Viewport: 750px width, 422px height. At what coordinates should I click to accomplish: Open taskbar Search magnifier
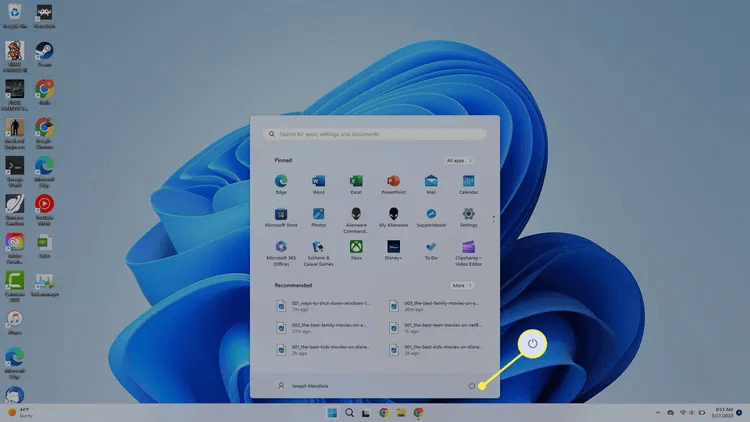tap(349, 412)
